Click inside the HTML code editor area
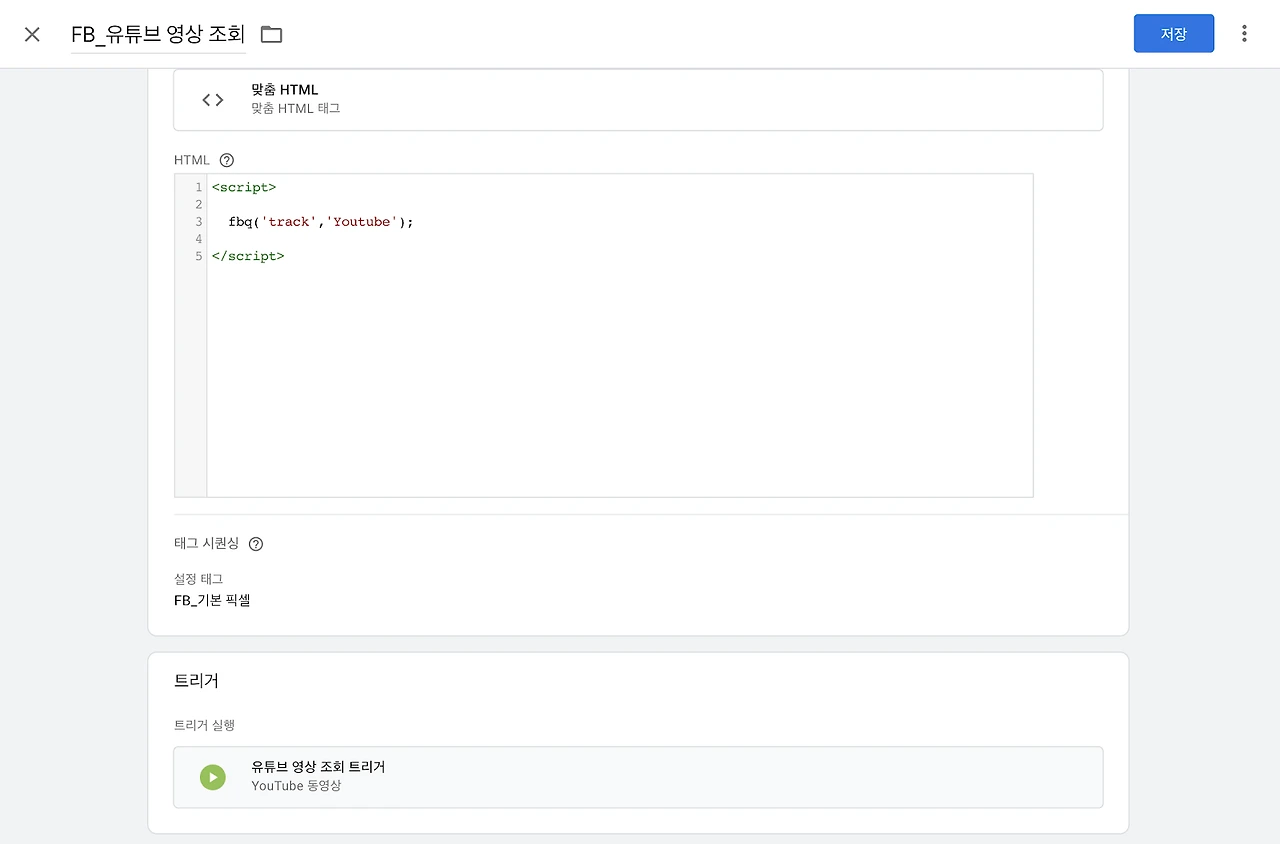Image resolution: width=1280 pixels, height=844 pixels. click(x=620, y=335)
